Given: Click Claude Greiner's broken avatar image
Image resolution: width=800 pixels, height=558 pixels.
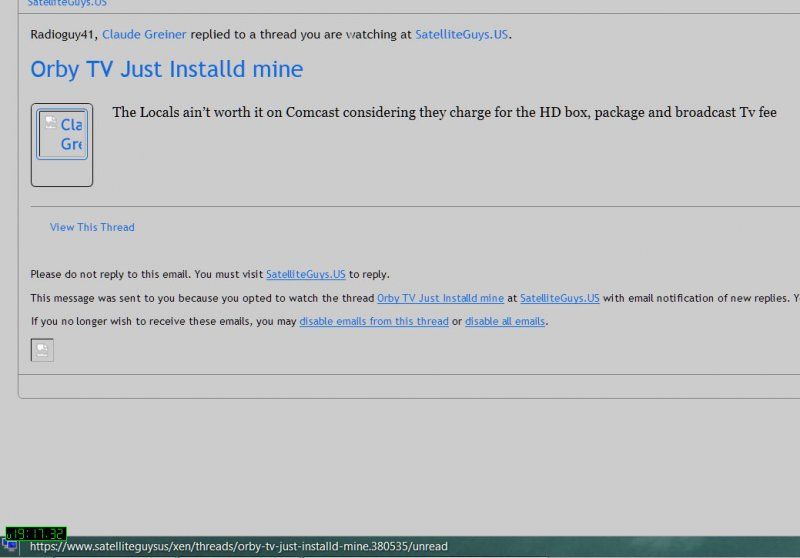Looking at the screenshot, I should pyautogui.click(x=62, y=135).
